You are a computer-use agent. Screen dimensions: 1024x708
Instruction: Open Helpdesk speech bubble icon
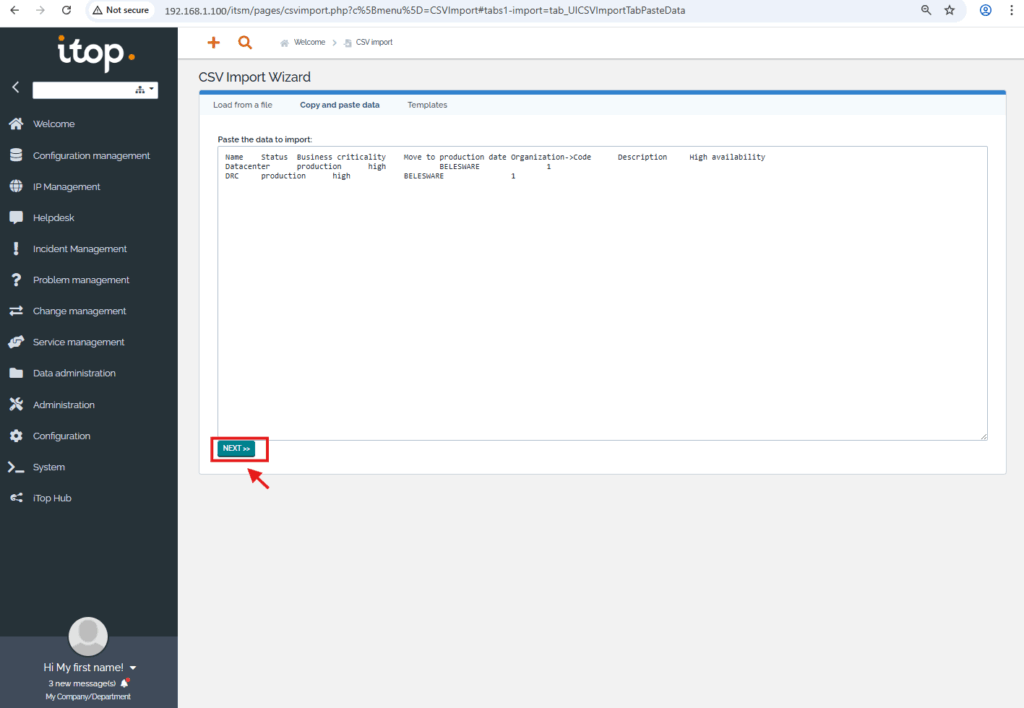(16, 217)
